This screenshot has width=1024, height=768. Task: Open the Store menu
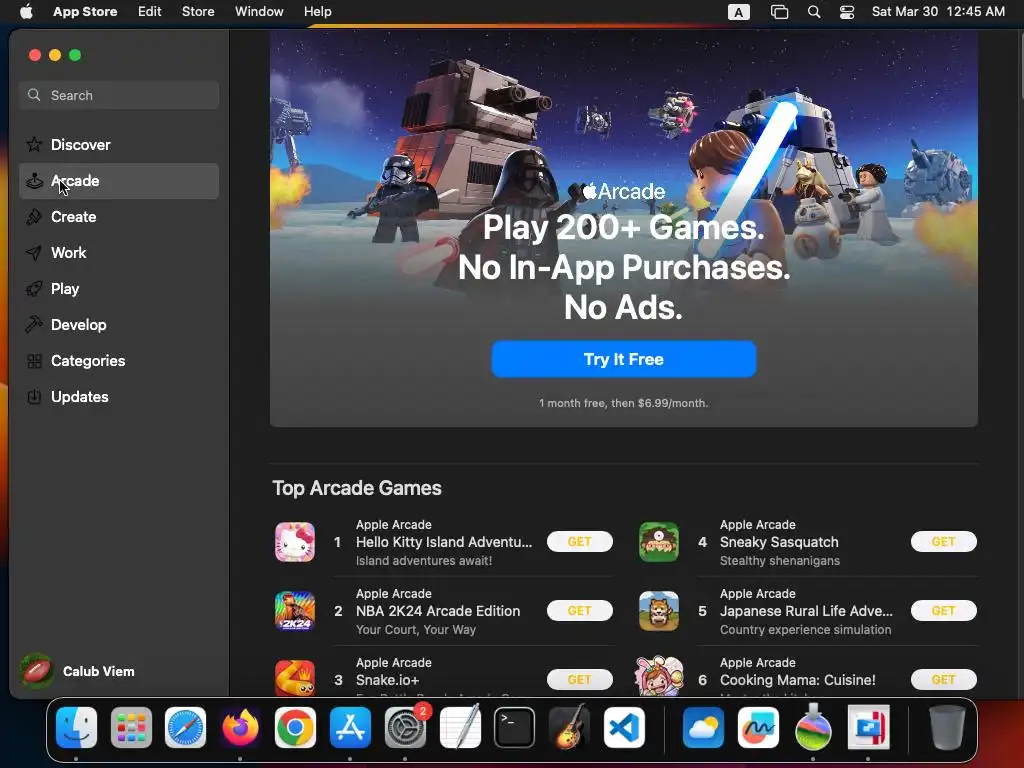click(x=198, y=12)
